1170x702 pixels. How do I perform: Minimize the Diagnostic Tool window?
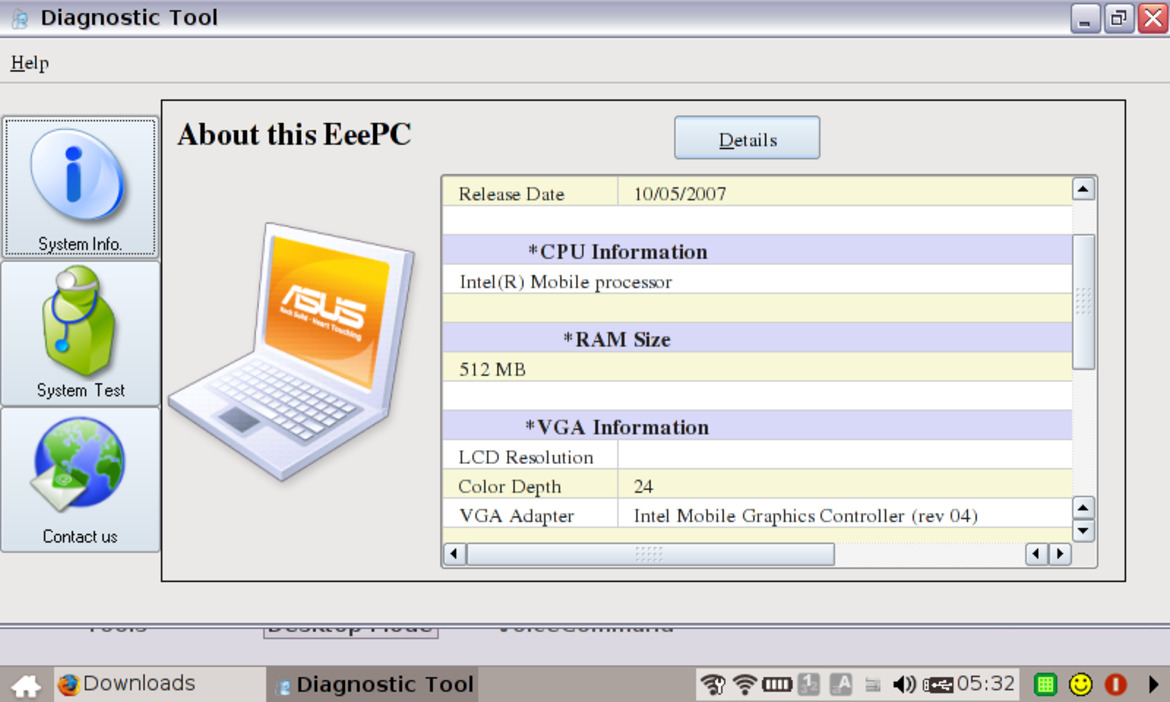[1085, 18]
